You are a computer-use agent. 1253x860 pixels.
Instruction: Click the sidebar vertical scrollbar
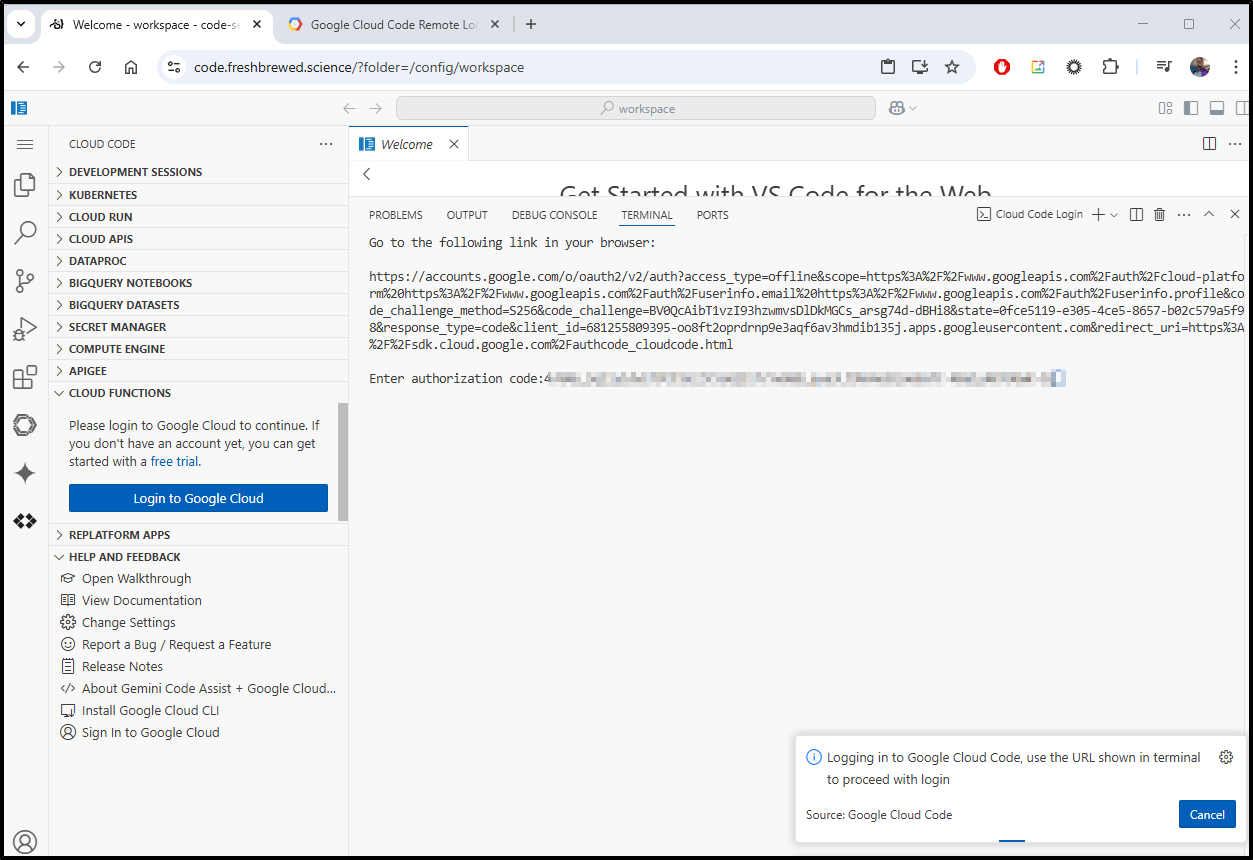click(343, 462)
